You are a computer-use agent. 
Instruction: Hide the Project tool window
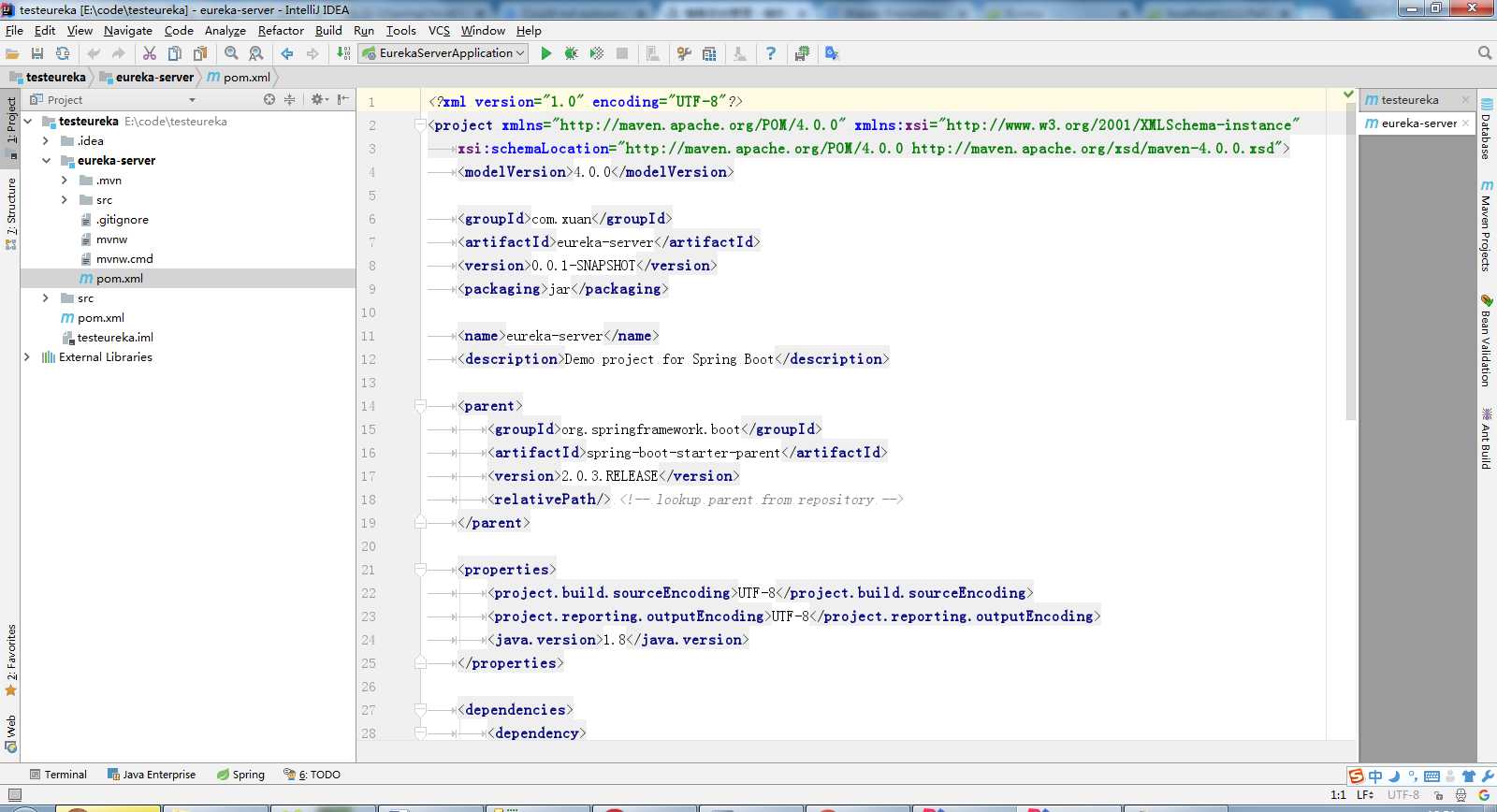click(343, 99)
